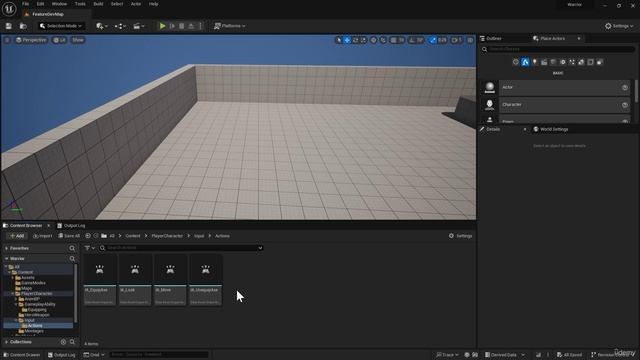Click the viewport layout maximize icon
The height and width of the screenshot is (360, 640).
[470, 40]
